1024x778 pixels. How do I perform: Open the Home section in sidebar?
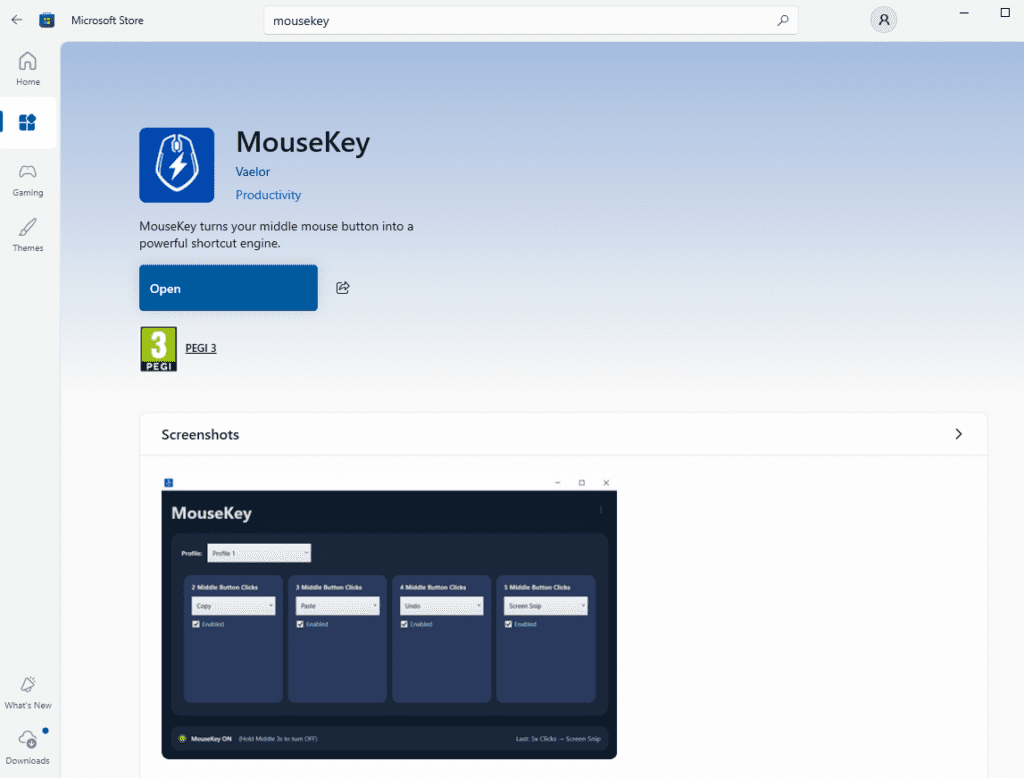tap(27, 69)
